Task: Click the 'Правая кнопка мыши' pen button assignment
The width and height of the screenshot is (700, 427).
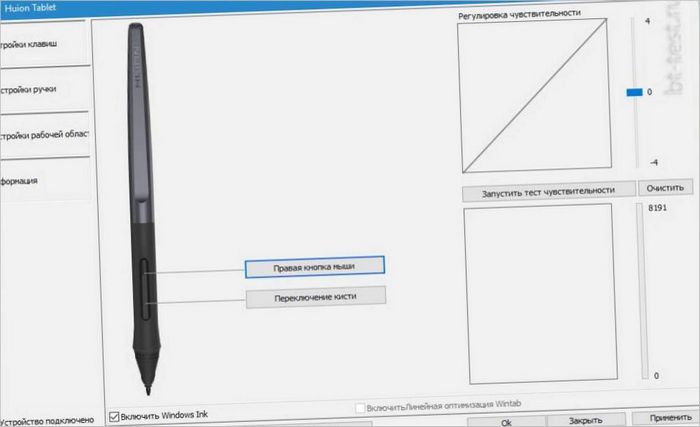Action: (x=314, y=267)
